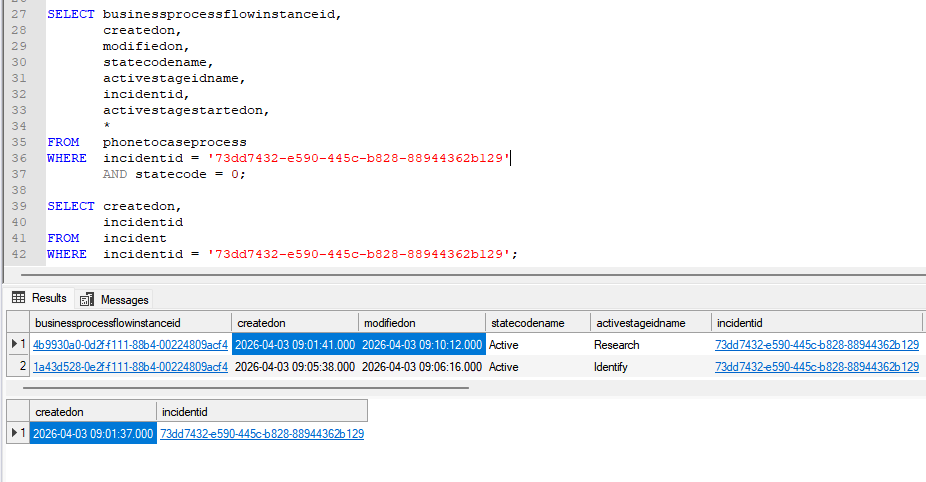
Task: Click the statecodename column header
Action: coord(527,323)
